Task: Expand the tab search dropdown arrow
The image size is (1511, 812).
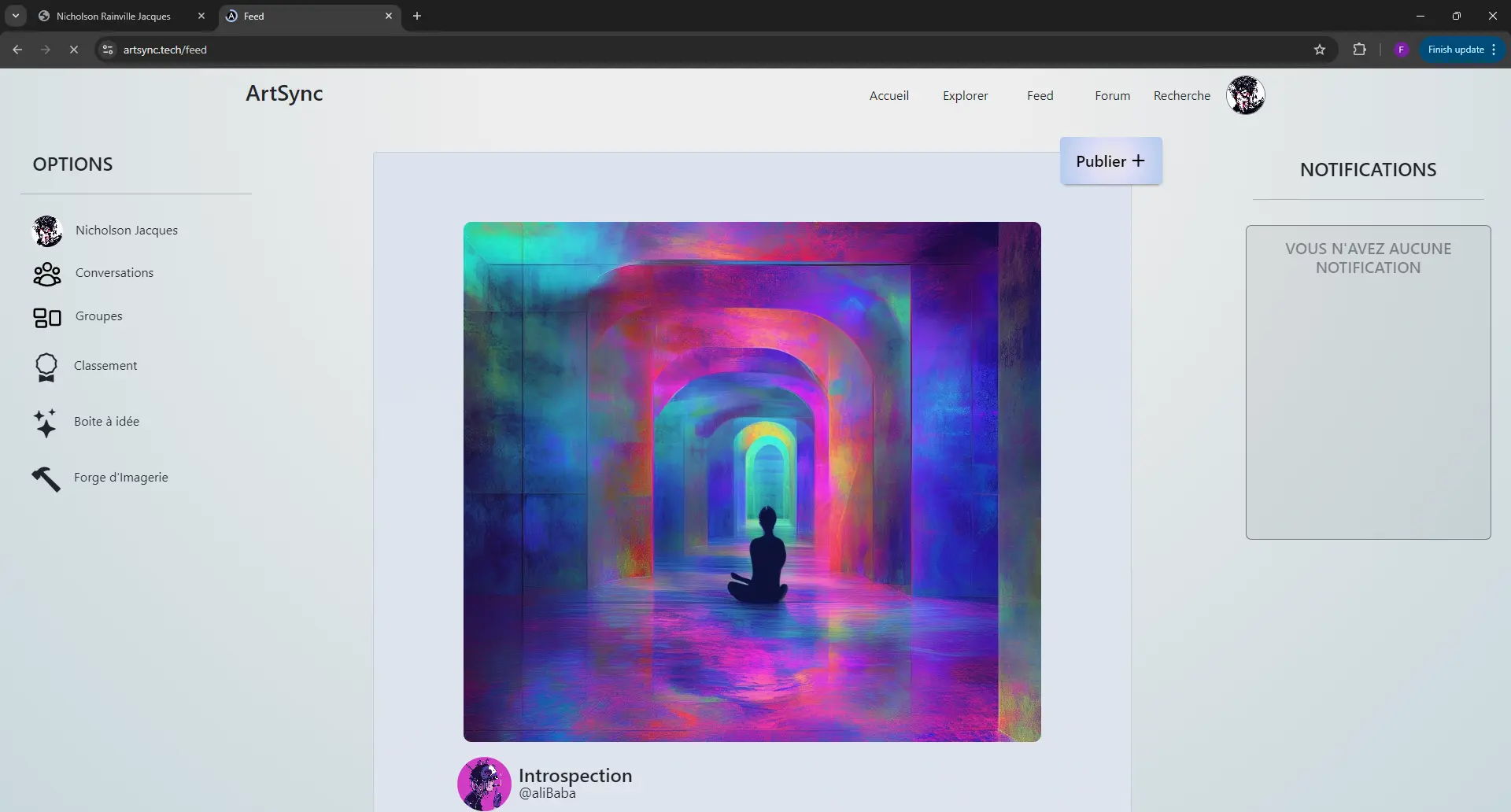Action: [15, 16]
